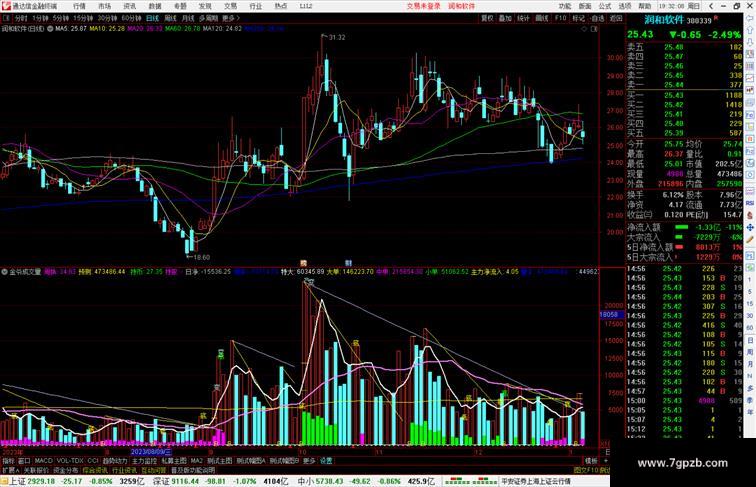The width and height of the screenshot is (756, 487).
Task: Click the four-way move arrows icon in sidebar
Action: tap(750, 227)
